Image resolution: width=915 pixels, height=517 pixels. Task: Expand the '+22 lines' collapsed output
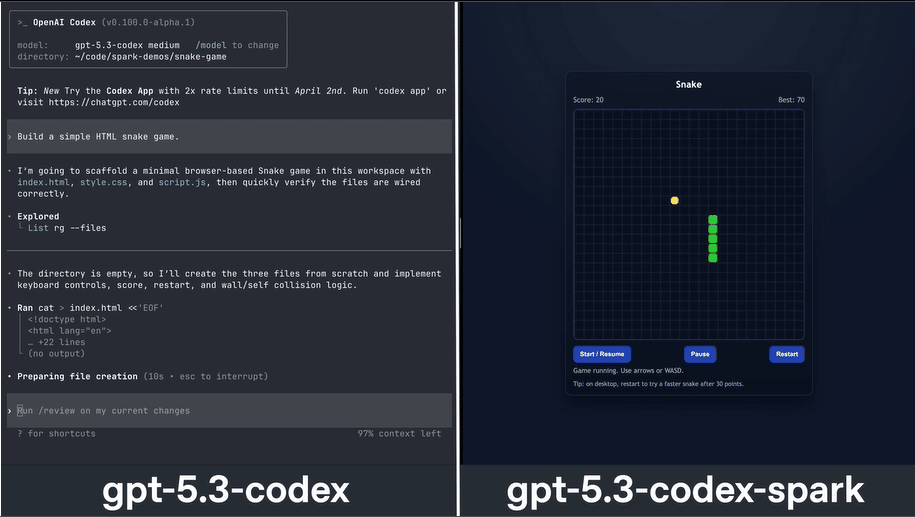pyautogui.click(x=57, y=342)
